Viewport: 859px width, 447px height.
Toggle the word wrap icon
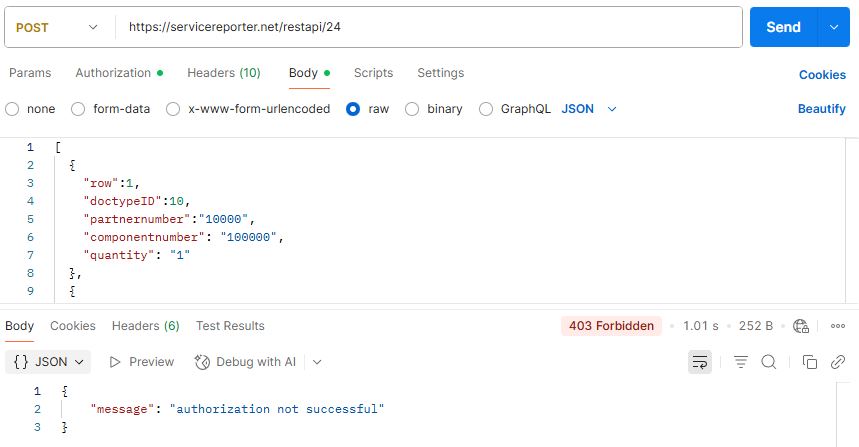click(x=700, y=362)
